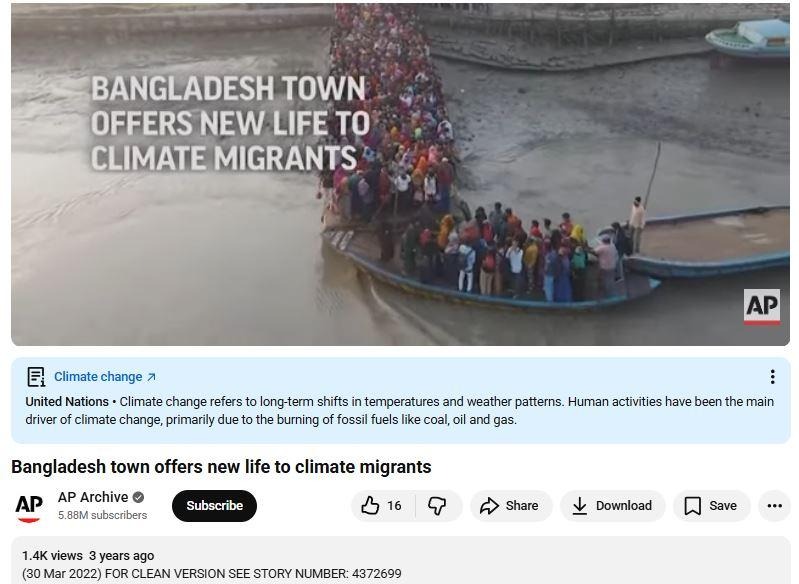
Task: Click the AP Archive channel avatar
Action: tap(29, 507)
